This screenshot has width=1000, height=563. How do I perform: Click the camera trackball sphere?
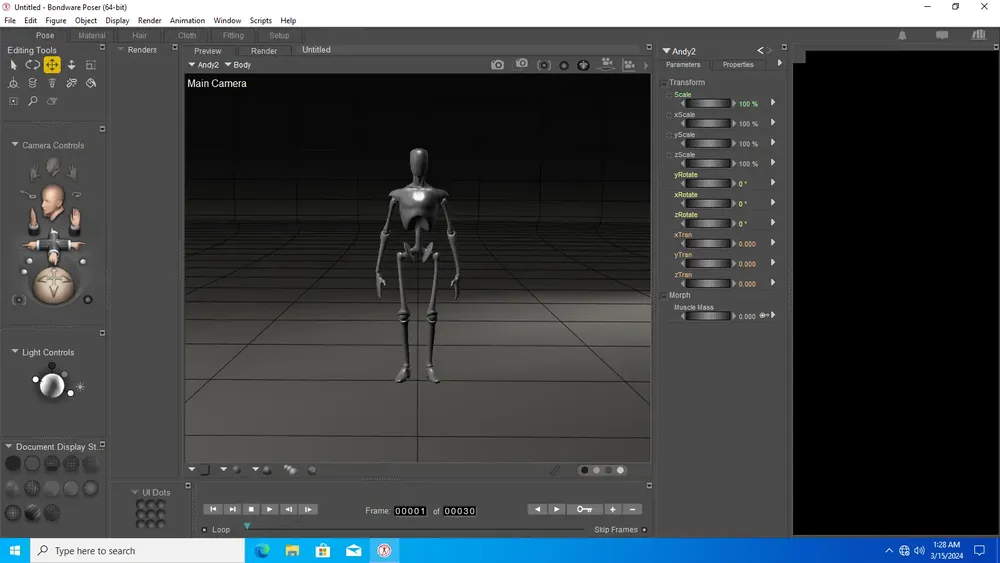[x=54, y=284]
